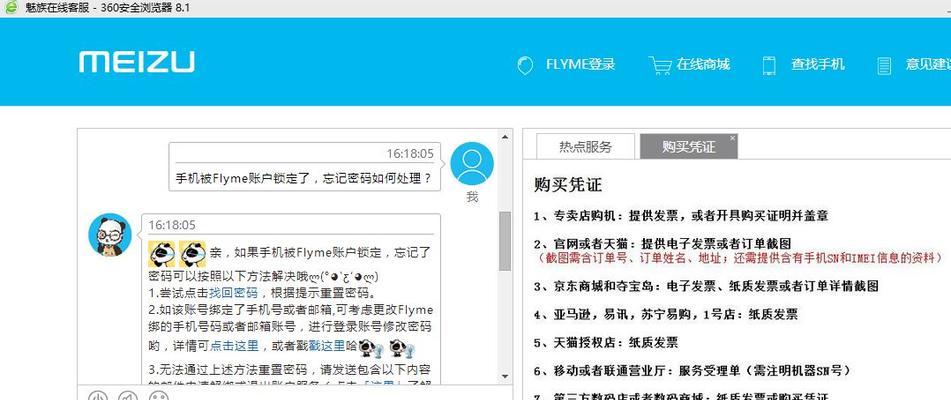Click line 1、专卖店购机 in the list

coord(681,215)
